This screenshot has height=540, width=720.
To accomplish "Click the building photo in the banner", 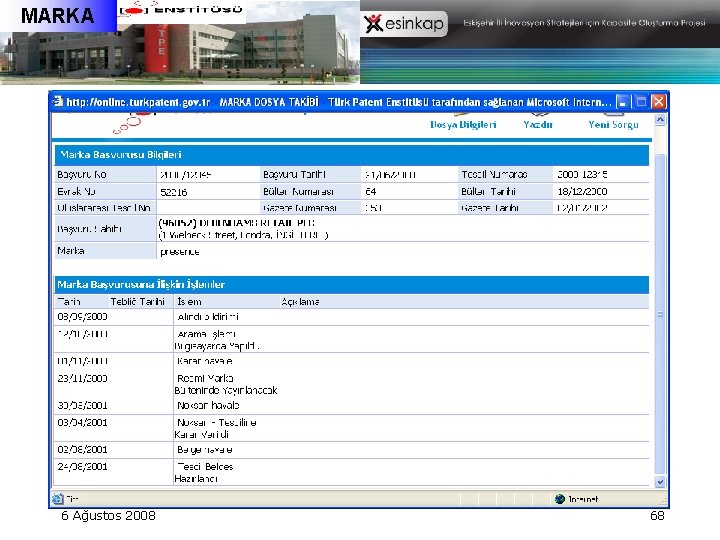I will pyautogui.click(x=180, y=48).
